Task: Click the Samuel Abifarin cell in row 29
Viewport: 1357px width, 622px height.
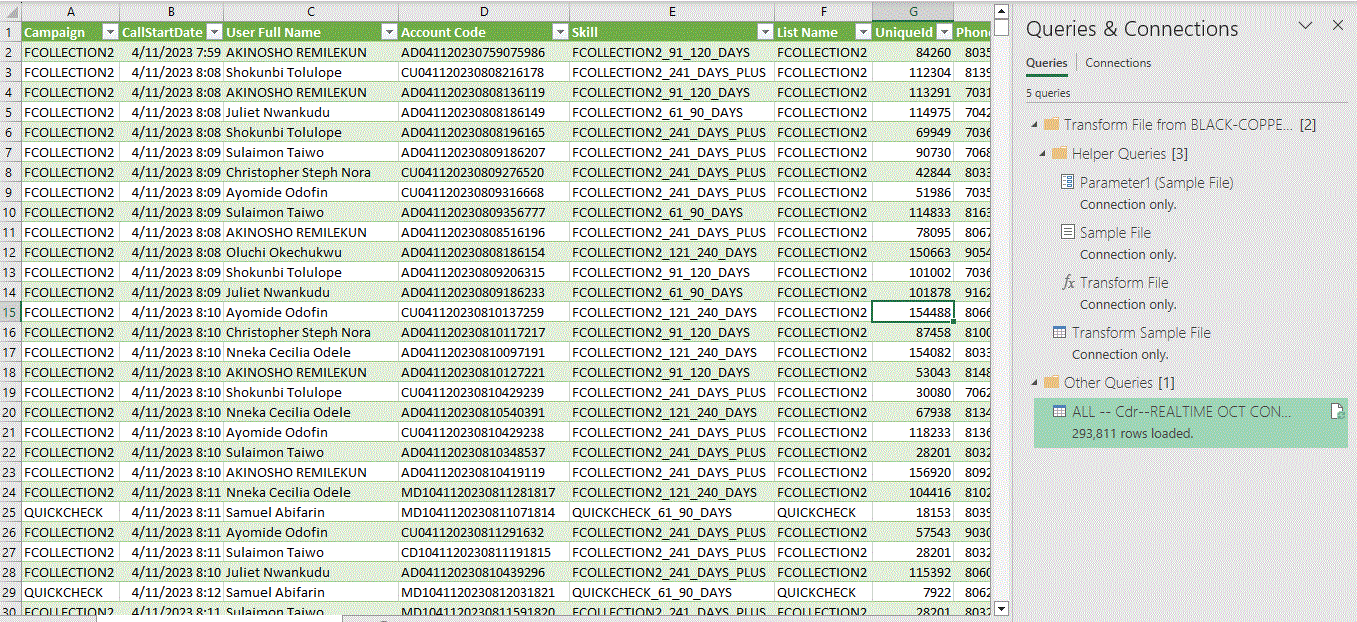Action: tap(311, 592)
